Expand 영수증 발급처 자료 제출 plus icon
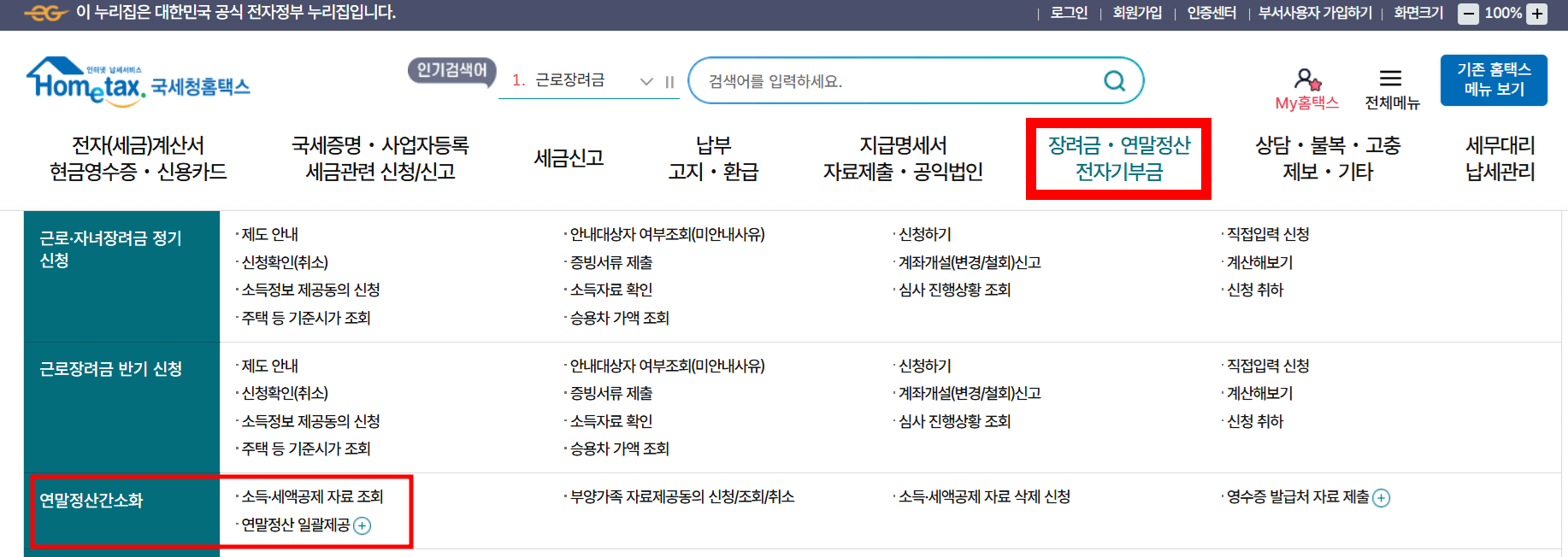The width and height of the screenshot is (1568, 557). pos(1382,498)
